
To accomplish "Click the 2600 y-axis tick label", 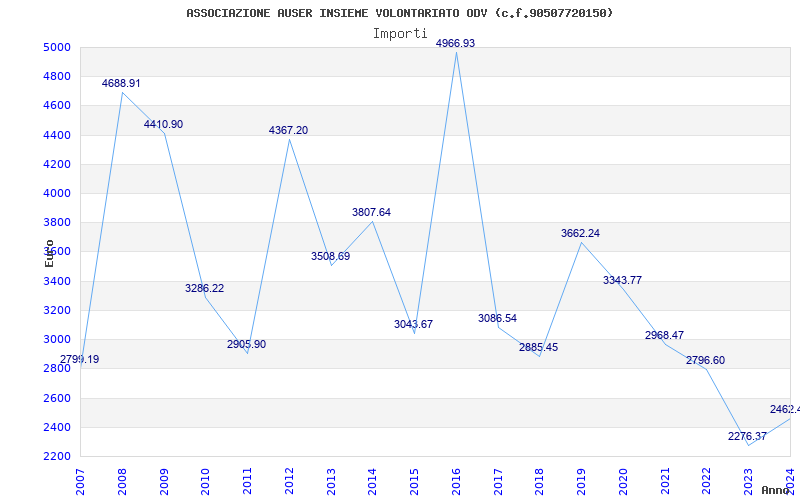I will [x=57, y=398].
